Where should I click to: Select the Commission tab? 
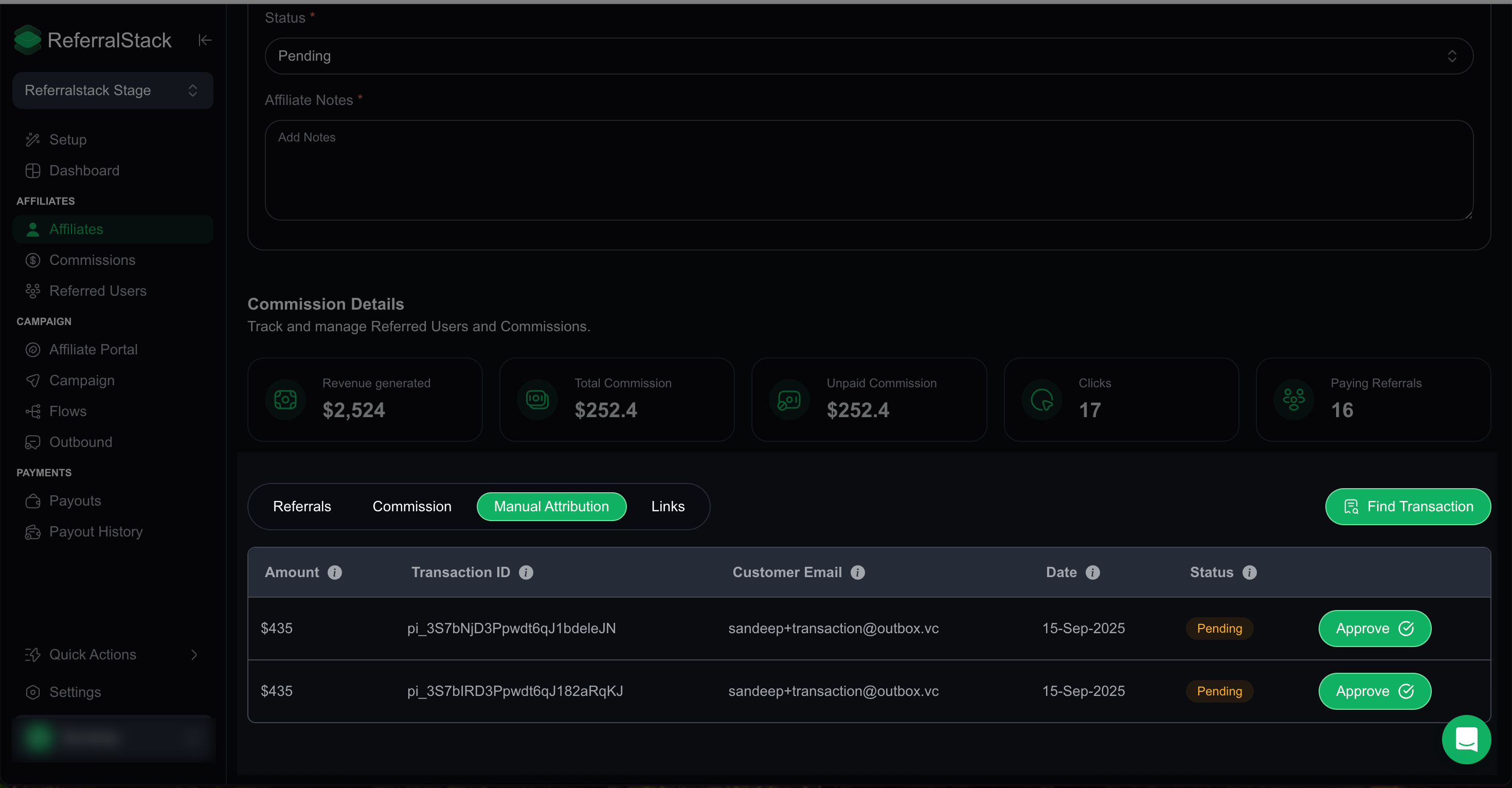pyautogui.click(x=412, y=506)
